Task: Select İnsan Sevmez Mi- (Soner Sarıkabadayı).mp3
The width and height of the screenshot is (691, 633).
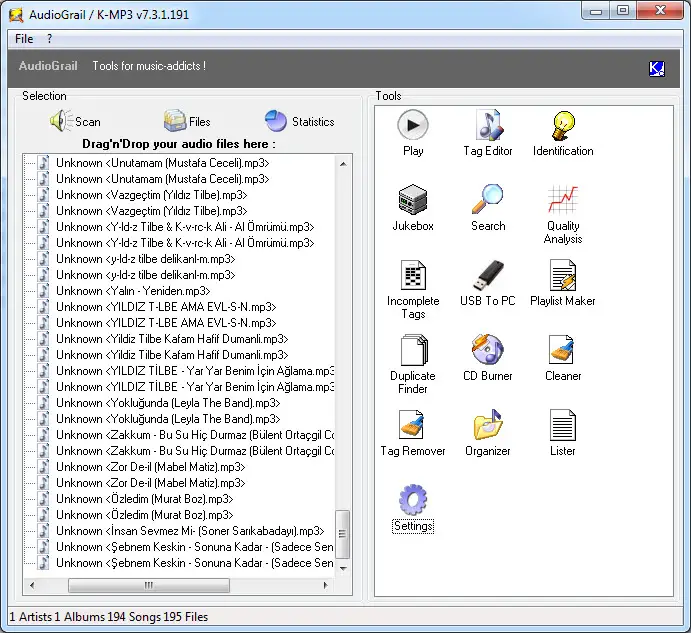Action: pos(190,531)
